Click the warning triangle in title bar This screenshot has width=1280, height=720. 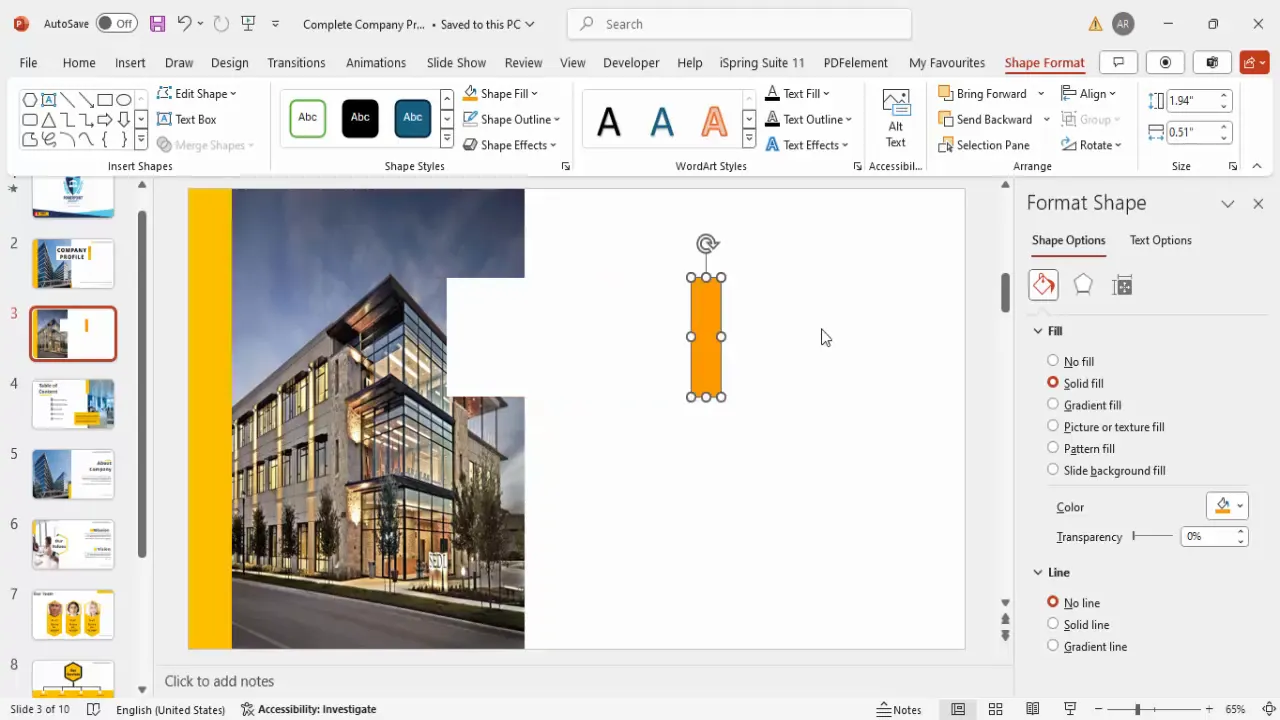[x=1095, y=24]
